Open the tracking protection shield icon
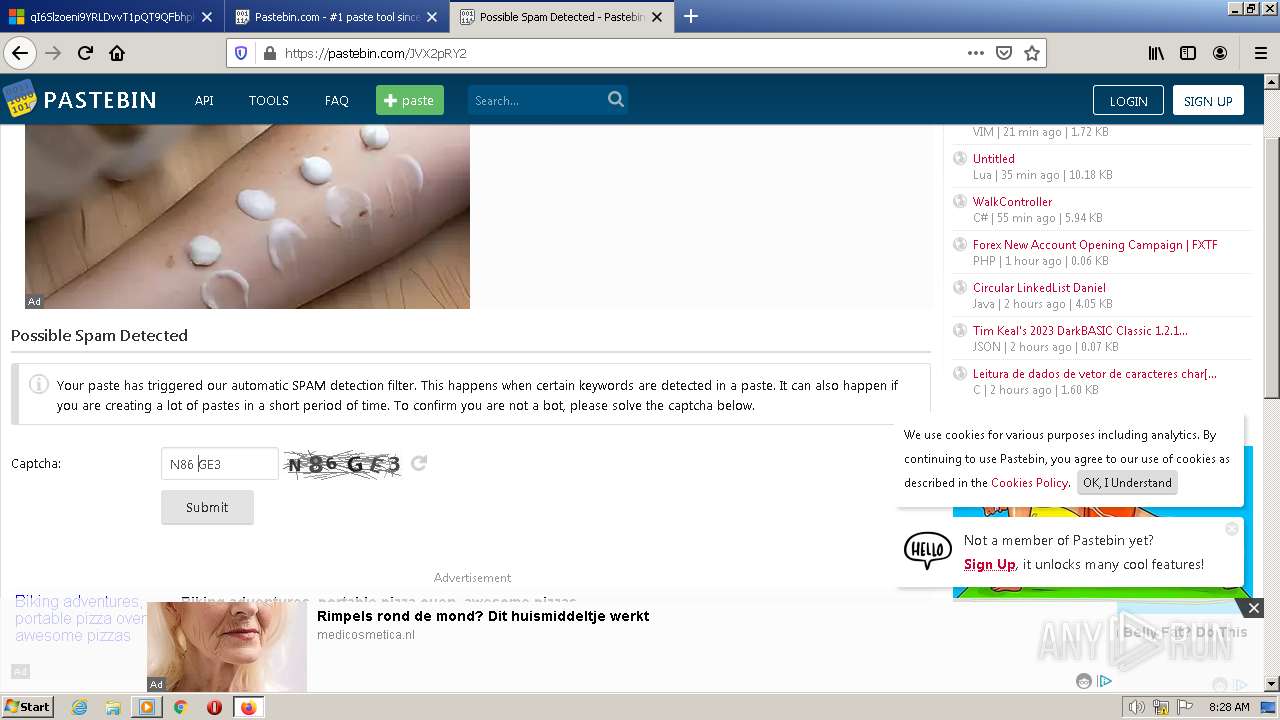This screenshot has width=1280, height=720. (x=241, y=53)
